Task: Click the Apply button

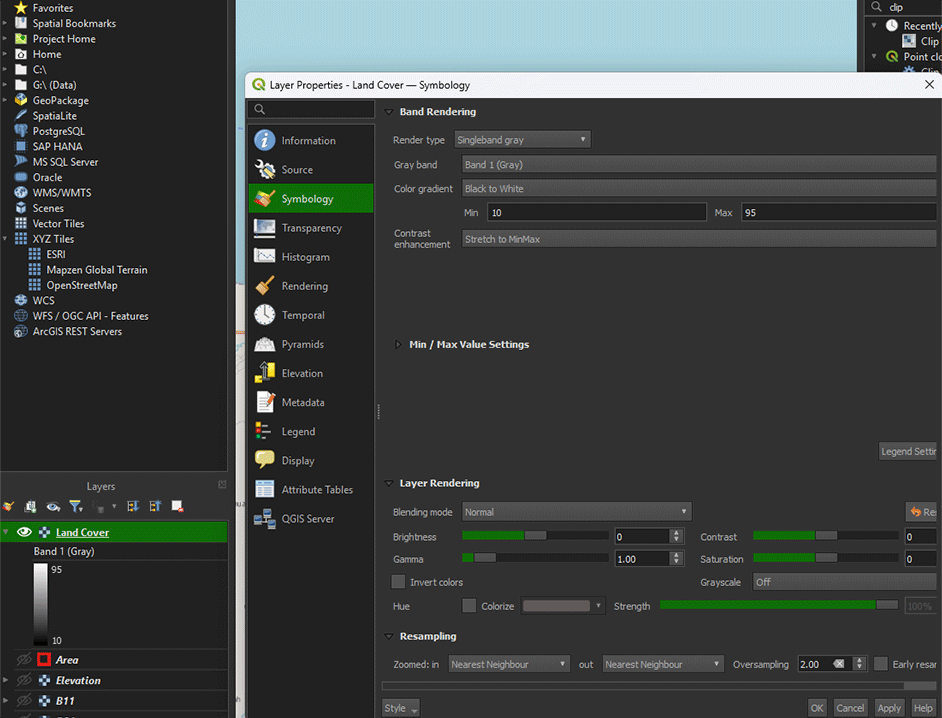Action: coord(888,708)
